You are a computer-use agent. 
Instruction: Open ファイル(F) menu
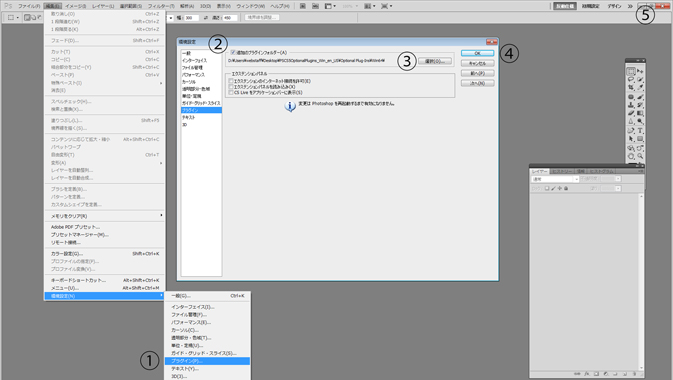coord(29,6)
